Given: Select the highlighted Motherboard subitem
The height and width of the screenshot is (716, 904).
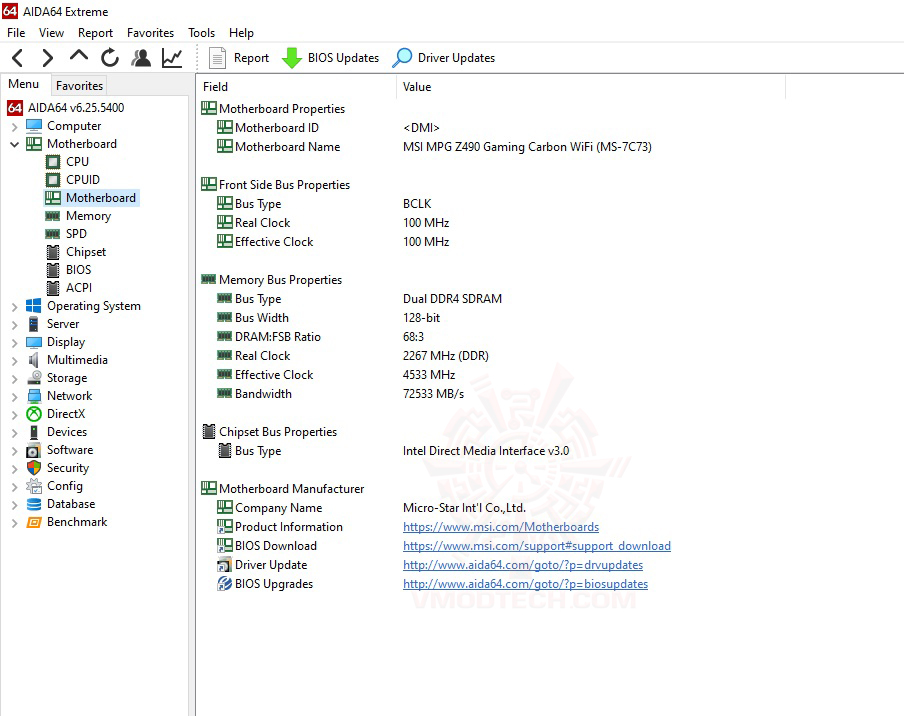Looking at the screenshot, I should 92,198.
